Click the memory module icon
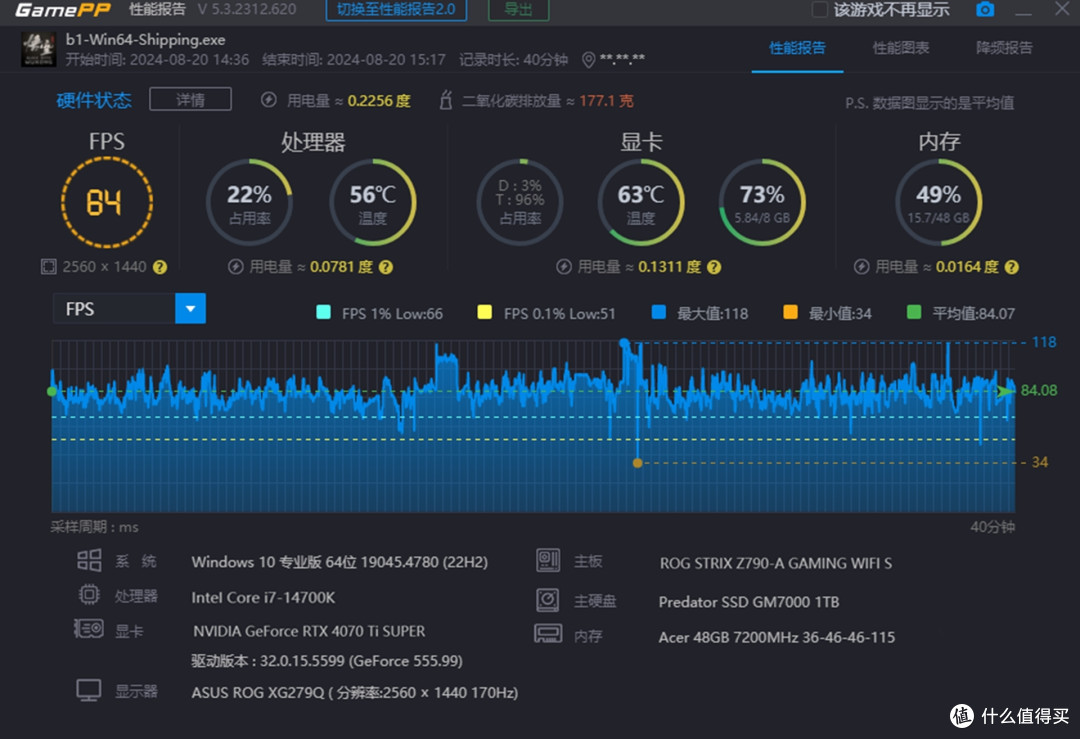The image size is (1080, 739). [x=548, y=634]
